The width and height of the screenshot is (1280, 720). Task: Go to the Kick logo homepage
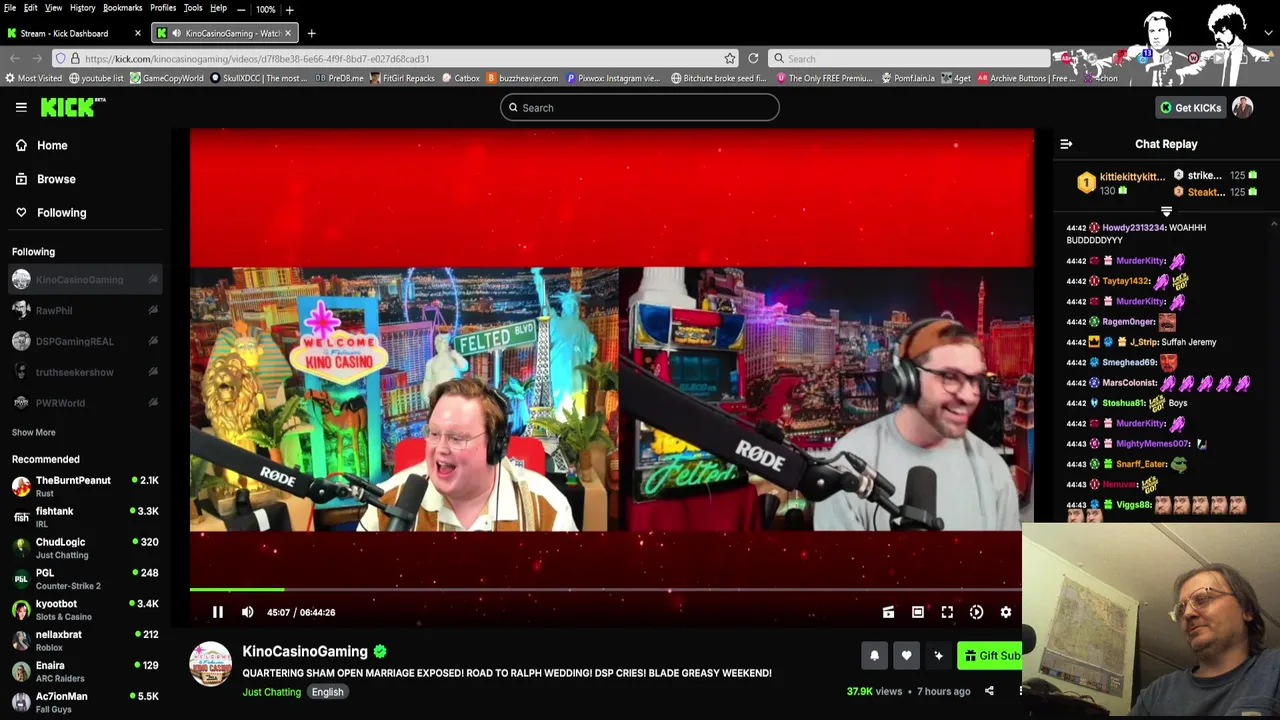pos(73,107)
